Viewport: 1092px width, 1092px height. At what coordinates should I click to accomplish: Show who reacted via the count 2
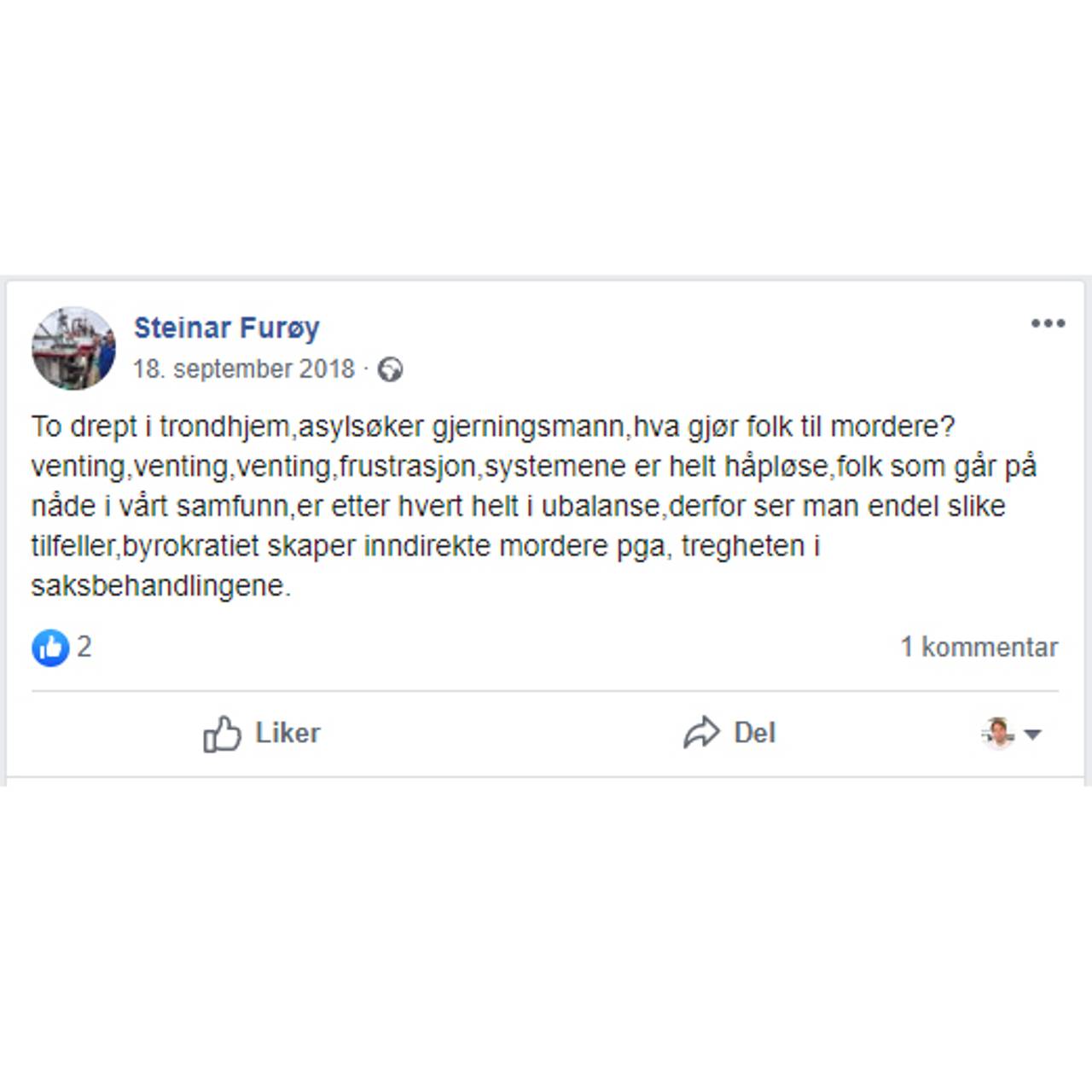[x=84, y=647]
